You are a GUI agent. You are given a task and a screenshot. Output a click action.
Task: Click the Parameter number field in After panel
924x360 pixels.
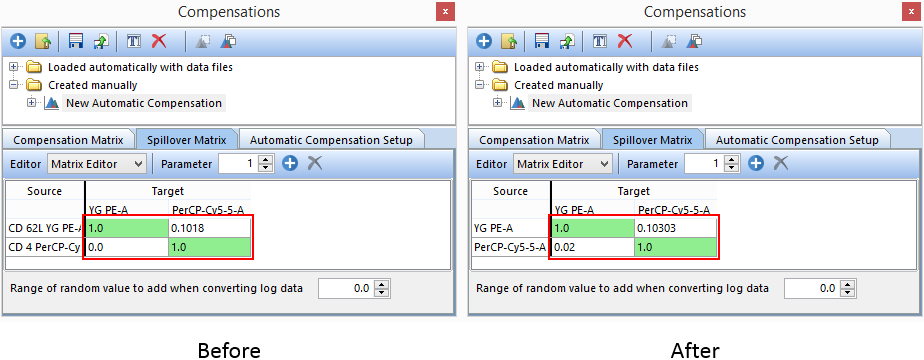click(705, 164)
